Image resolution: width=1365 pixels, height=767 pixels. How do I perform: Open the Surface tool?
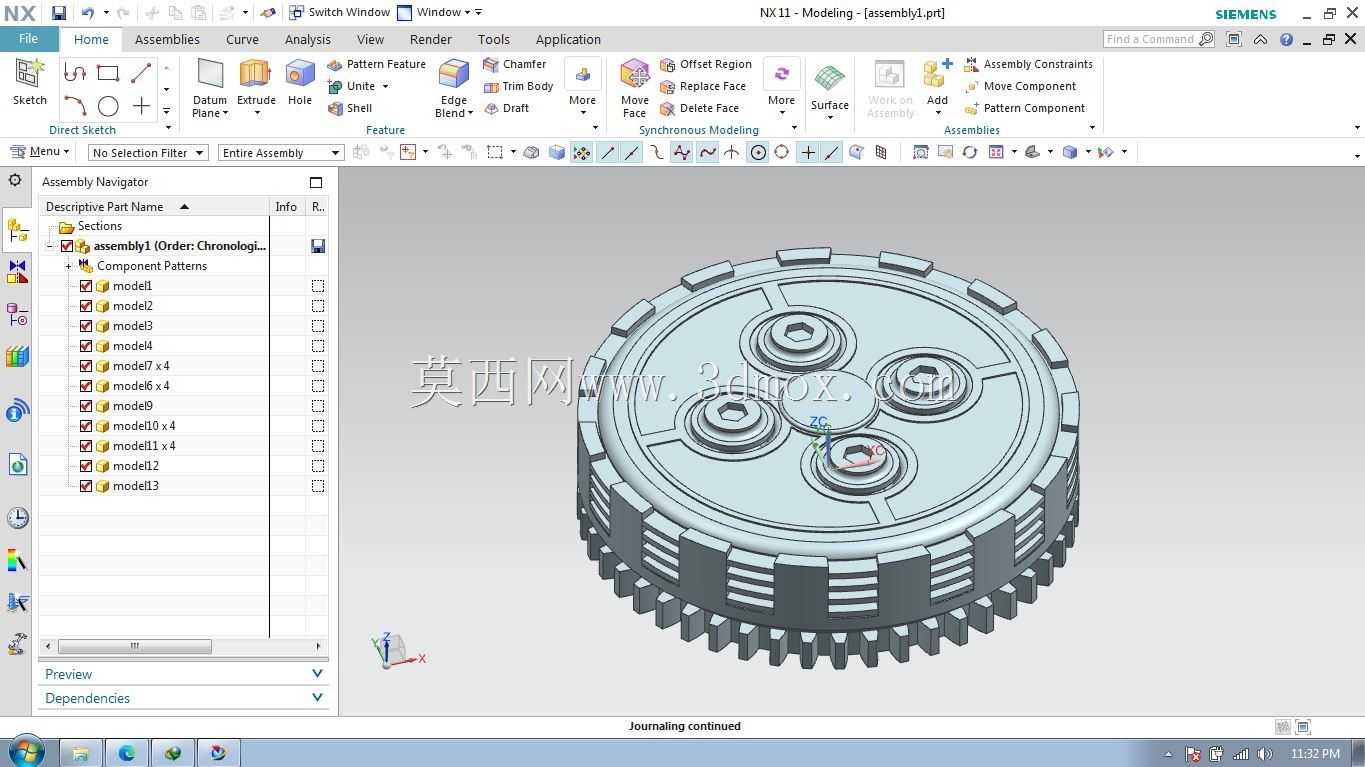pos(830,90)
